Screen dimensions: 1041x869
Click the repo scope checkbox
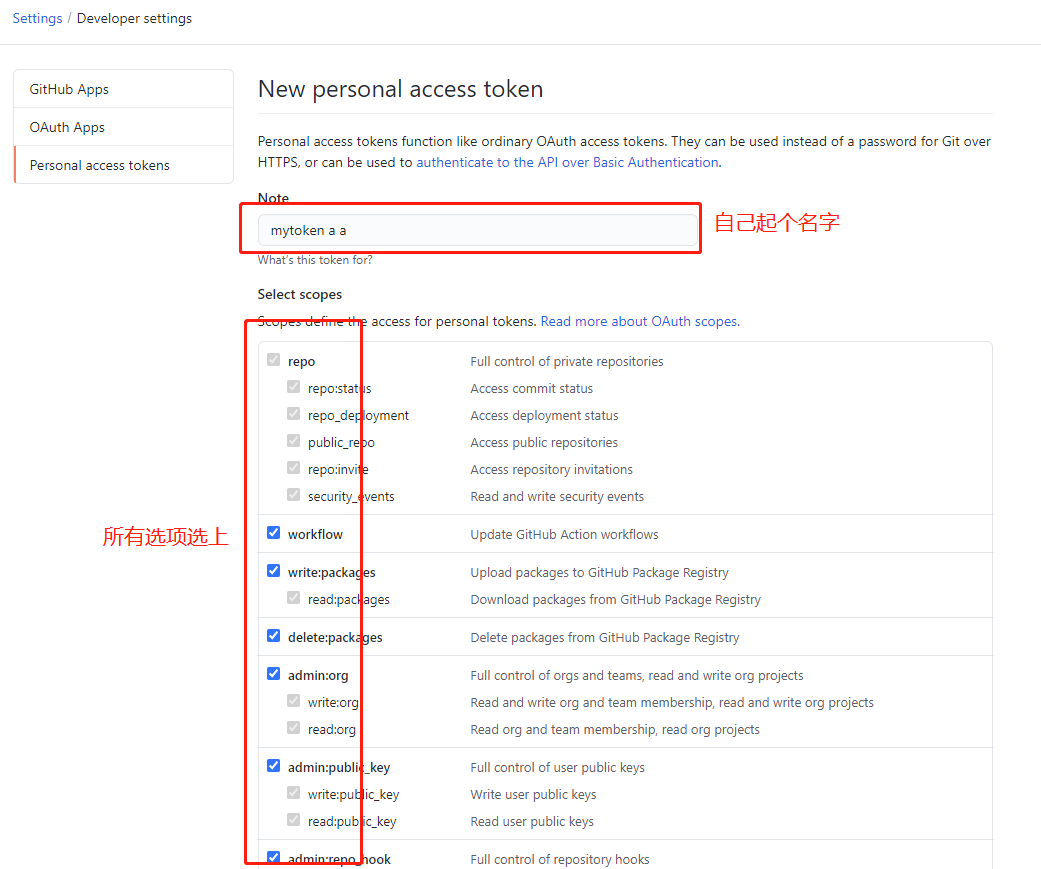(x=274, y=359)
